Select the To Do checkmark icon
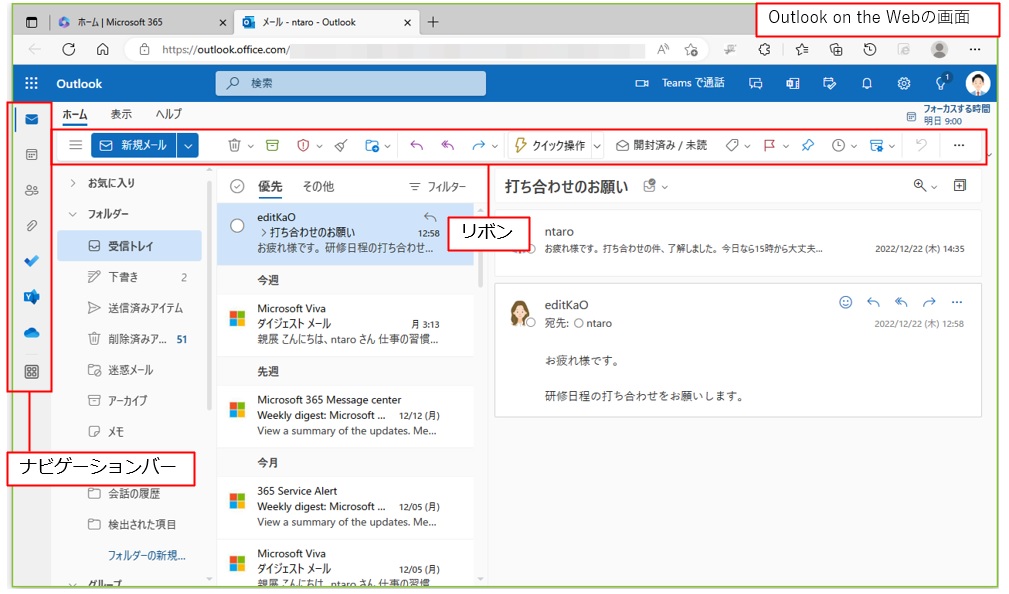 31,261
